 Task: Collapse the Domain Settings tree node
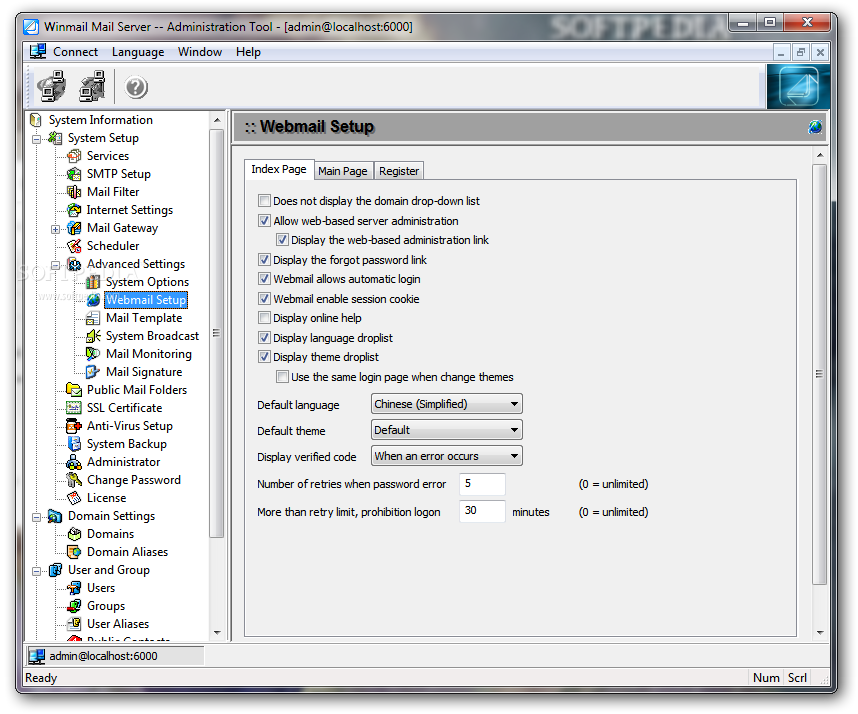37,517
